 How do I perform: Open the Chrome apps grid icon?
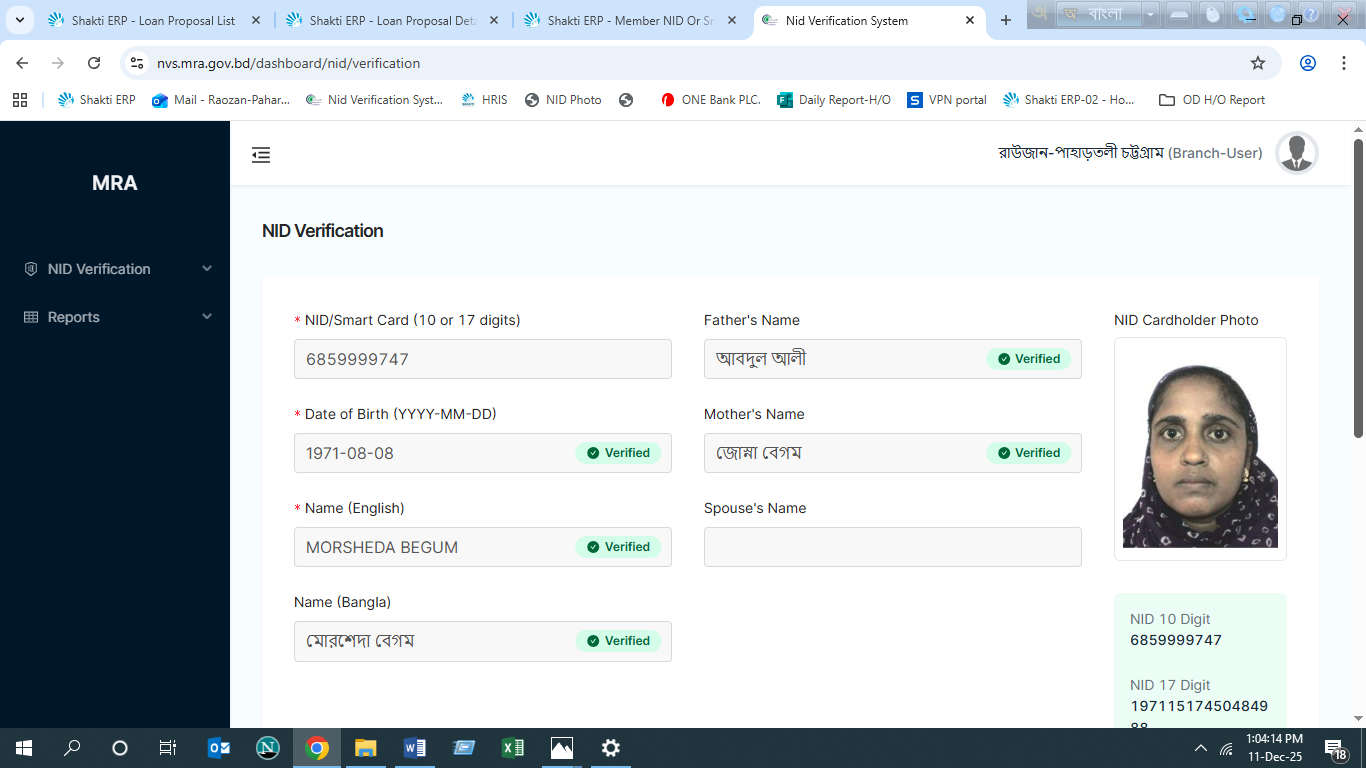[19, 100]
